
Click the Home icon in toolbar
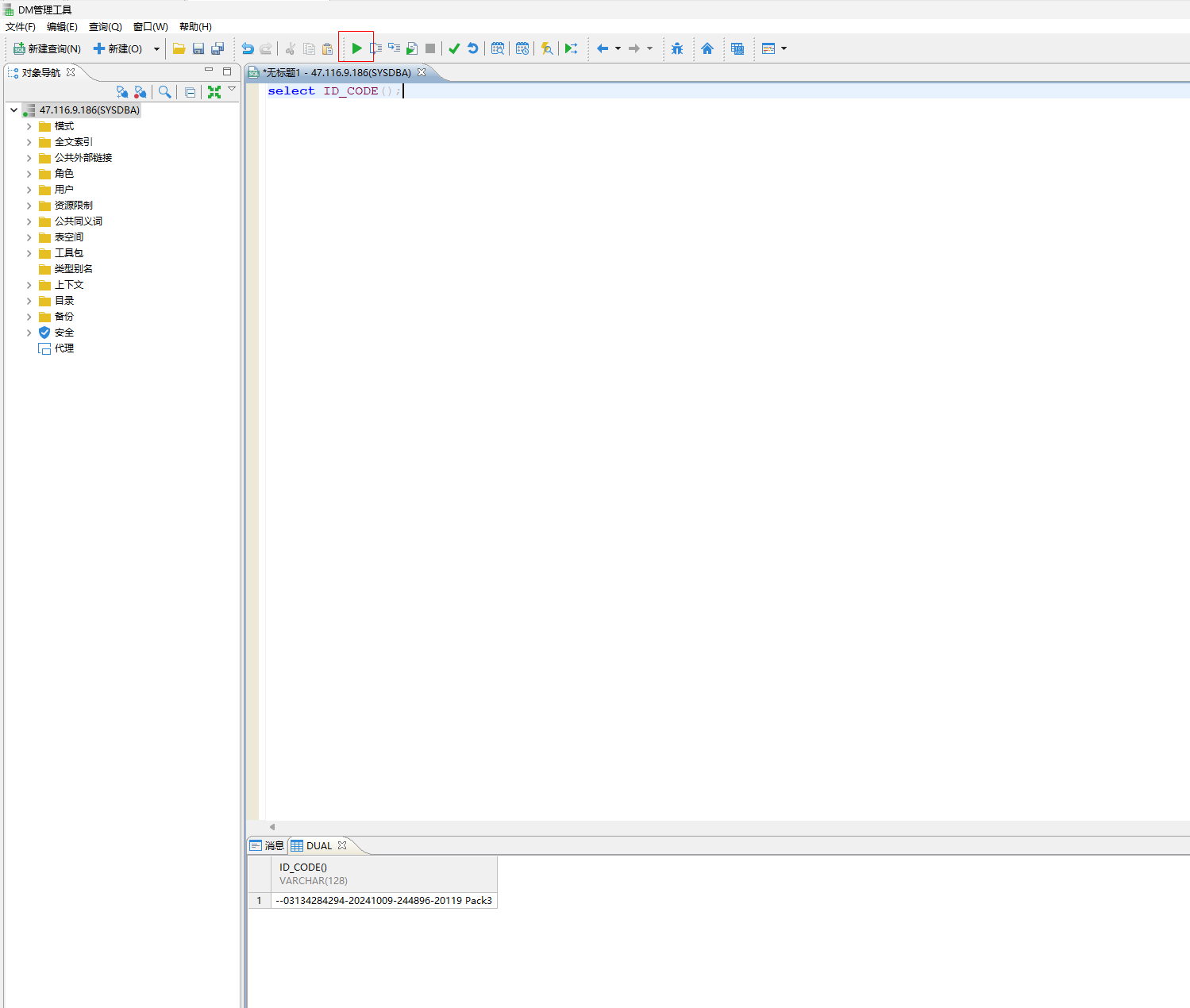pyautogui.click(x=707, y=48)
